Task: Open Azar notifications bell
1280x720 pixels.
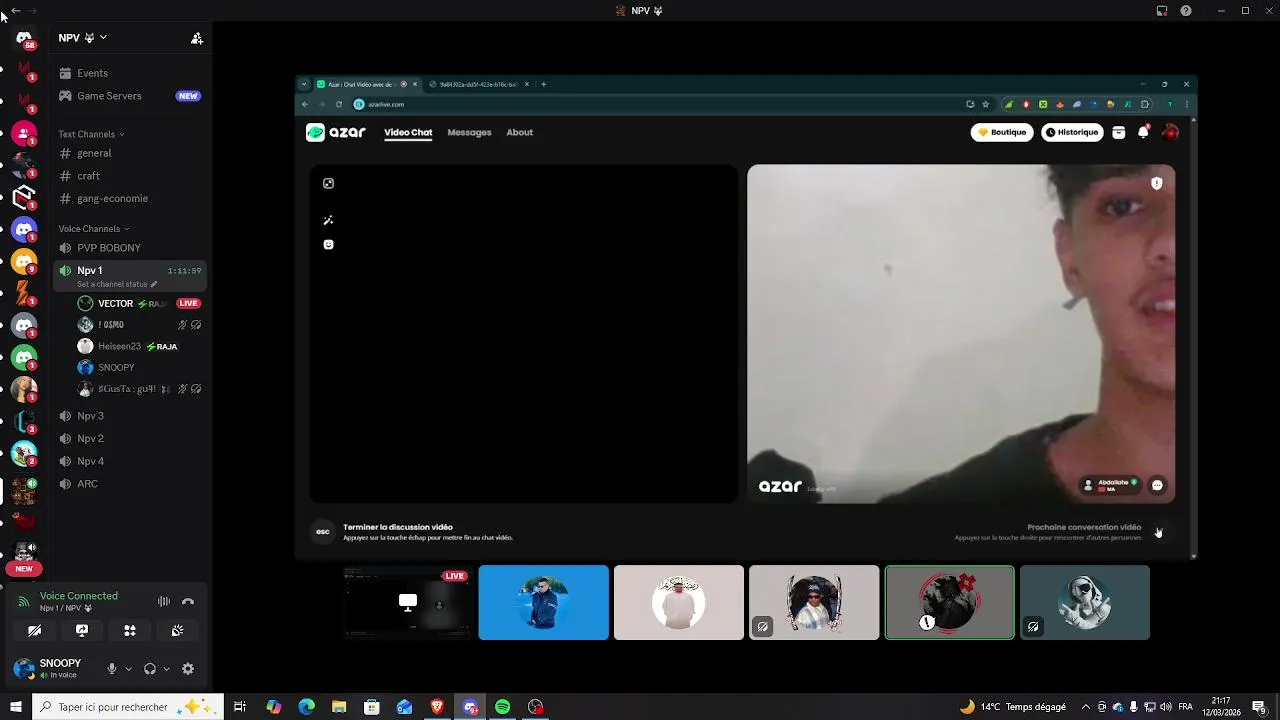Action: (1143, 132)
